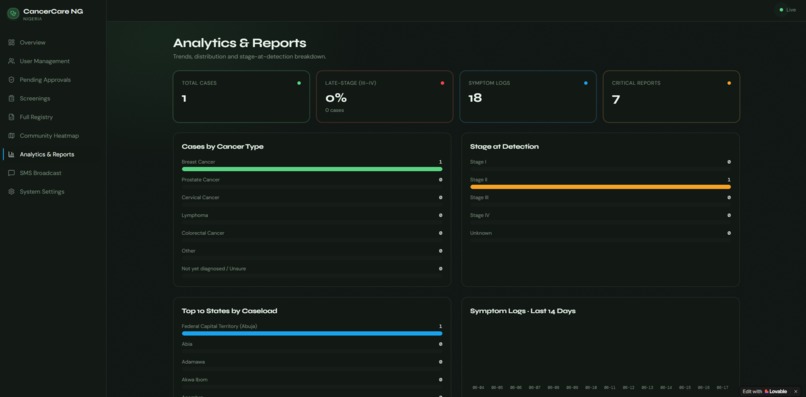Viewport: 806px width, 397px height.
Task: Click the Colorectal Cancer row label
Action: [x=203, y=233]
